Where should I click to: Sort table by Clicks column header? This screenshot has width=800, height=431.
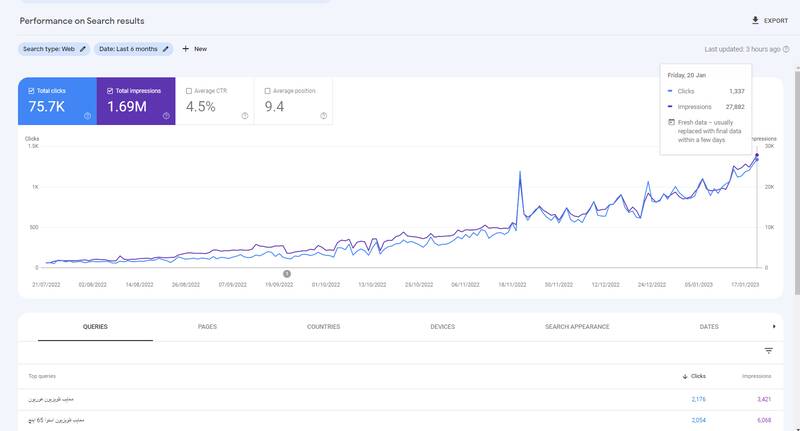coord(693,376)
